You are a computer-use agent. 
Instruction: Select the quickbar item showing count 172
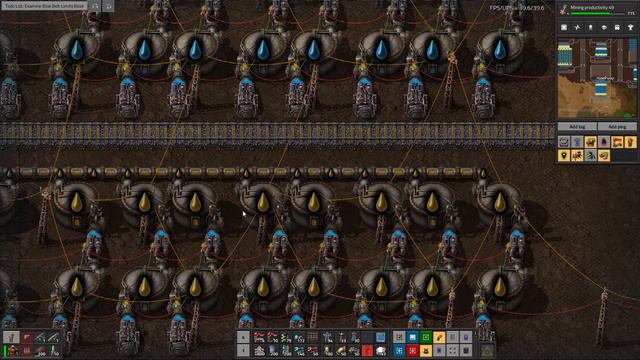point(300,337)
